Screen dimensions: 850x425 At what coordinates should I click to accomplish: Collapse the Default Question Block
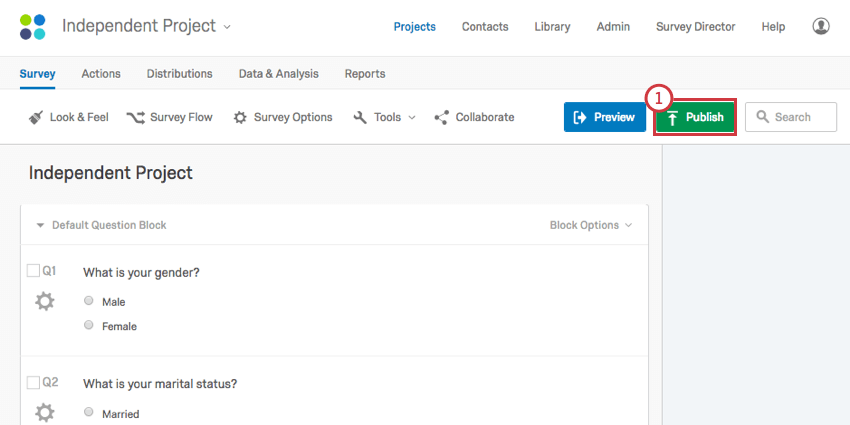(x=40, y=225)
